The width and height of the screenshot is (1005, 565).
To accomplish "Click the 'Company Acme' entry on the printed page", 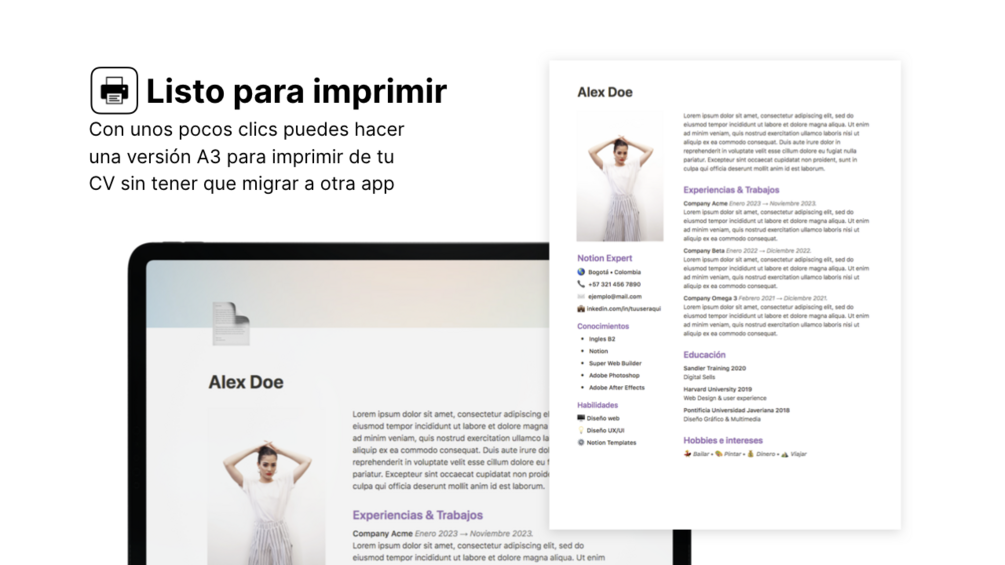I will pyautogui.click(x=750, y=204).
